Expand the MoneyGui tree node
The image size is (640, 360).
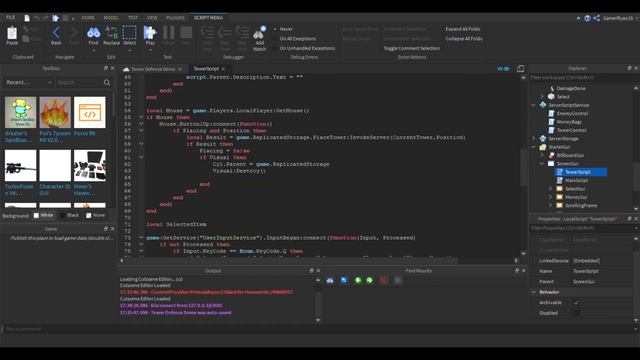click(550, 197)
